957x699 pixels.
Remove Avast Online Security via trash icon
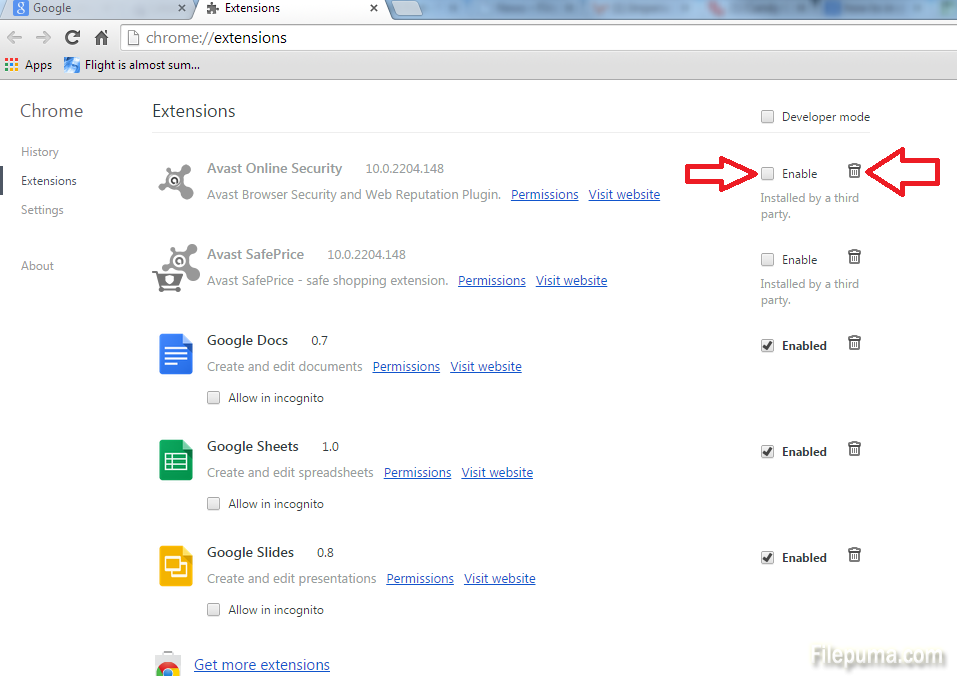pyautogui.click(x=854, y=171)
